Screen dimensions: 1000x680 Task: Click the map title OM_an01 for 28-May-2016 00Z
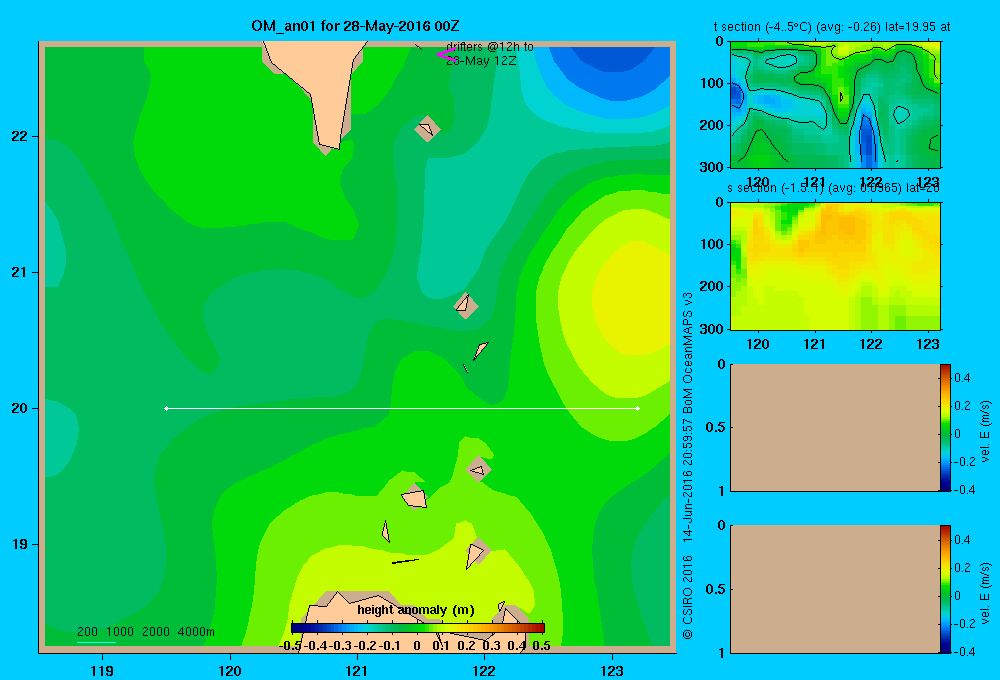[x=355, y=26]
